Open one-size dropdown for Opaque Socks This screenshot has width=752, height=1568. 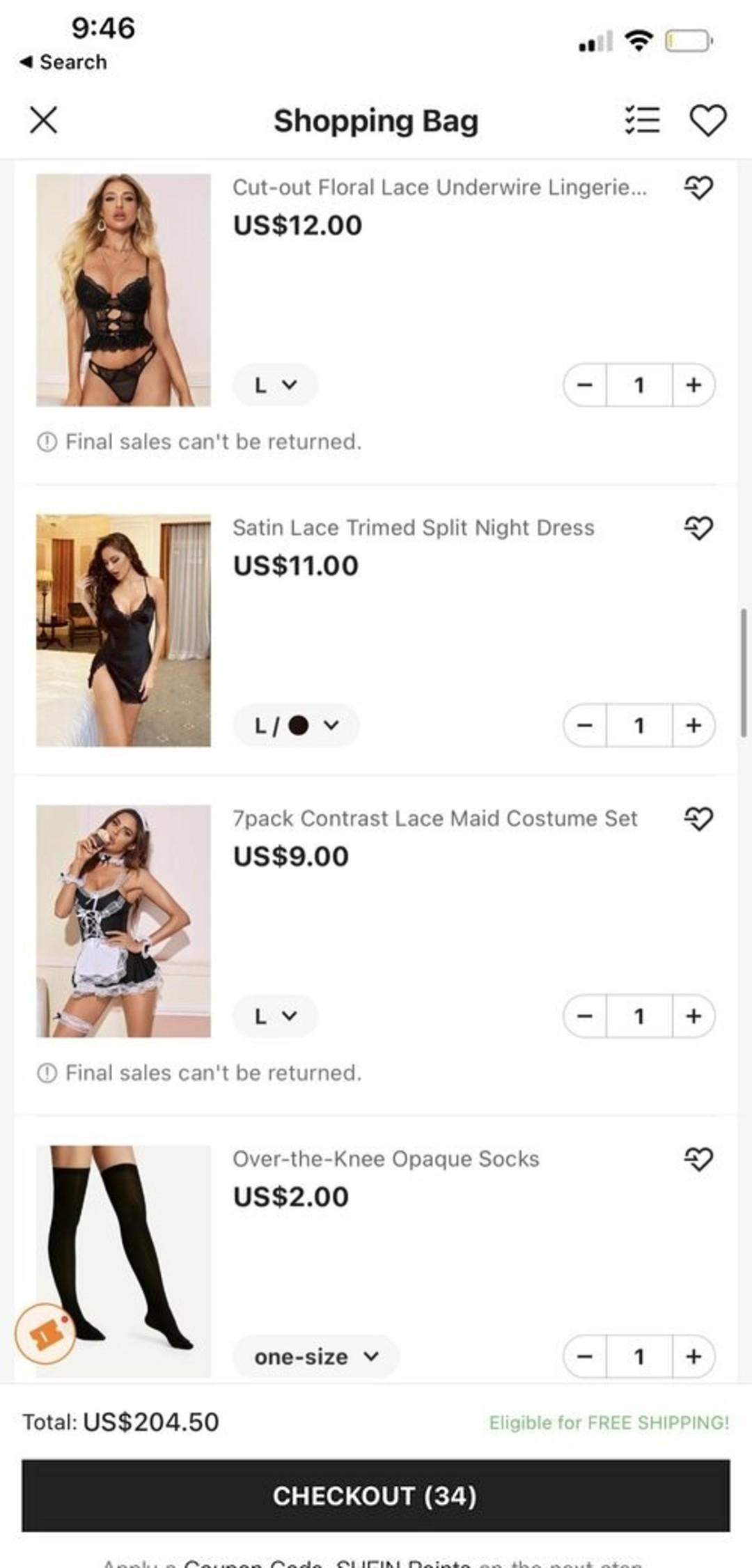pos(316,1356)
